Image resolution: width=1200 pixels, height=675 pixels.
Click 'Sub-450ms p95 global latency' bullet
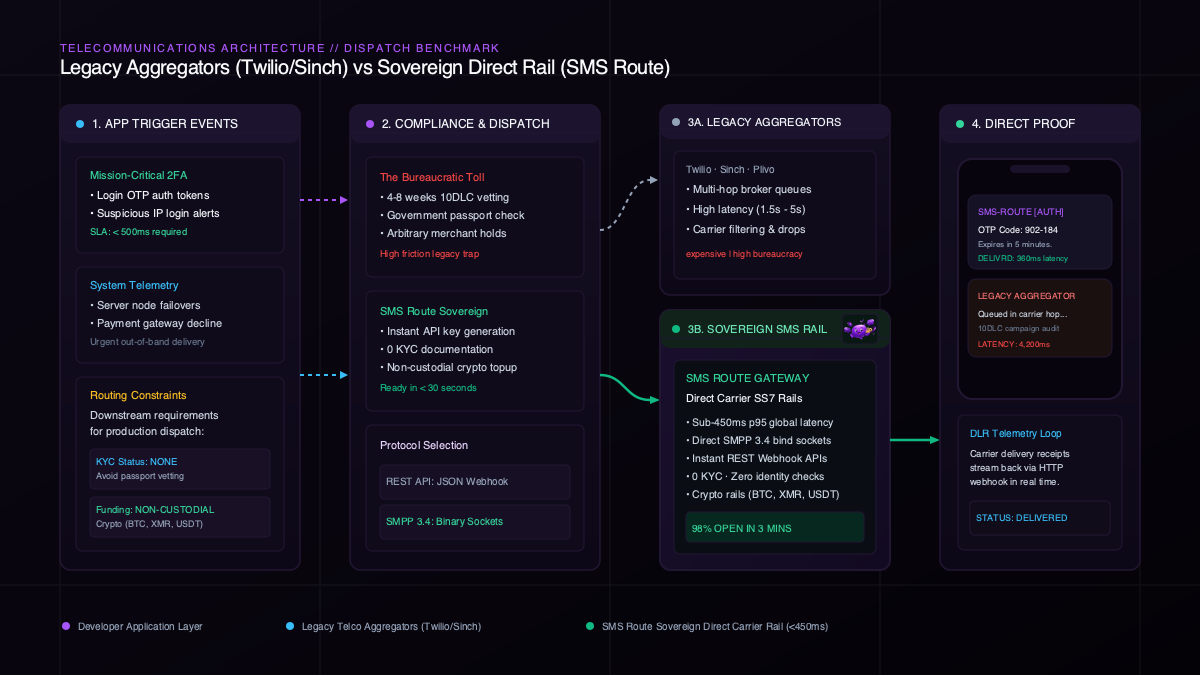[760, 422]
